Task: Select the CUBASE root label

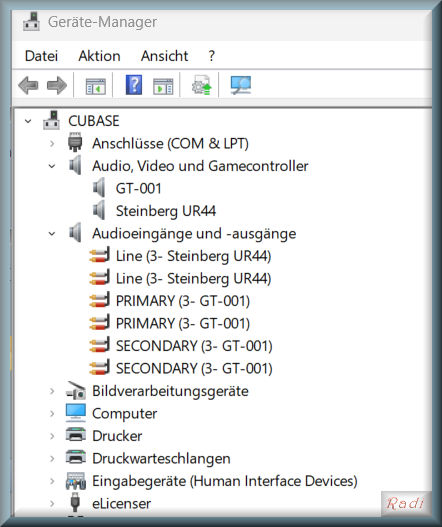Action: point(94,121)
